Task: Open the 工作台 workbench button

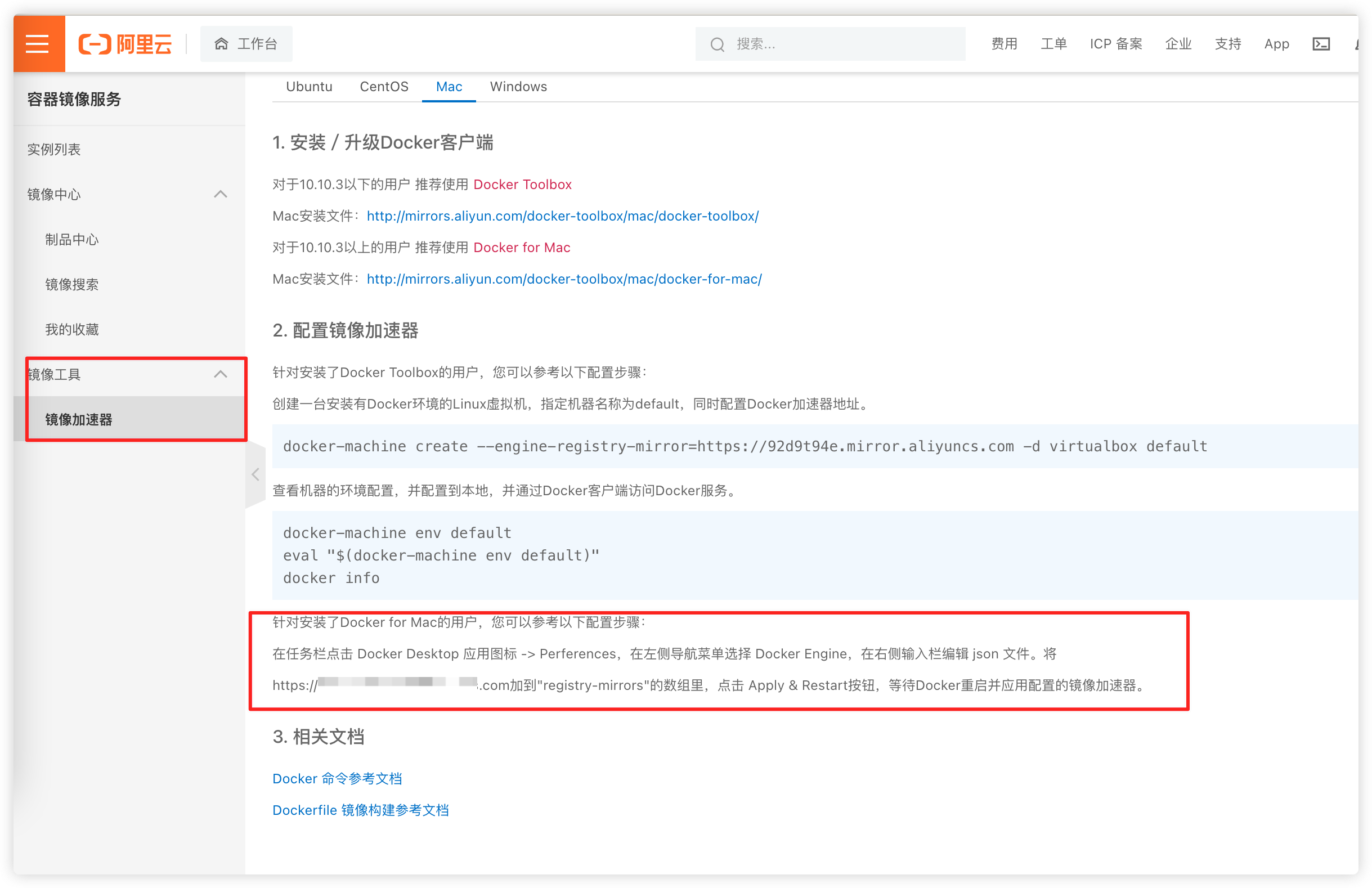Action: (246, 44)
